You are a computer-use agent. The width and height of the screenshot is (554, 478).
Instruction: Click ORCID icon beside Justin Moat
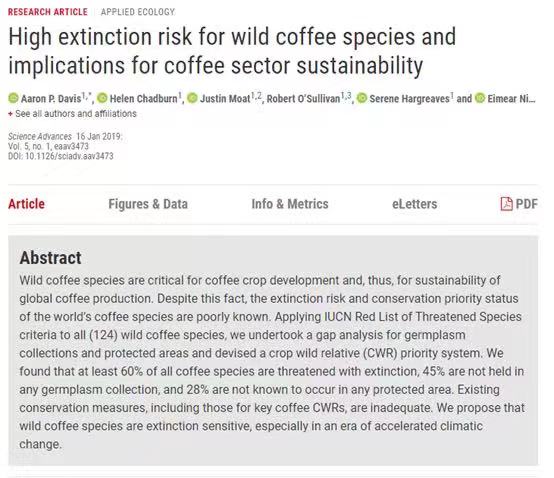(192, 98)
